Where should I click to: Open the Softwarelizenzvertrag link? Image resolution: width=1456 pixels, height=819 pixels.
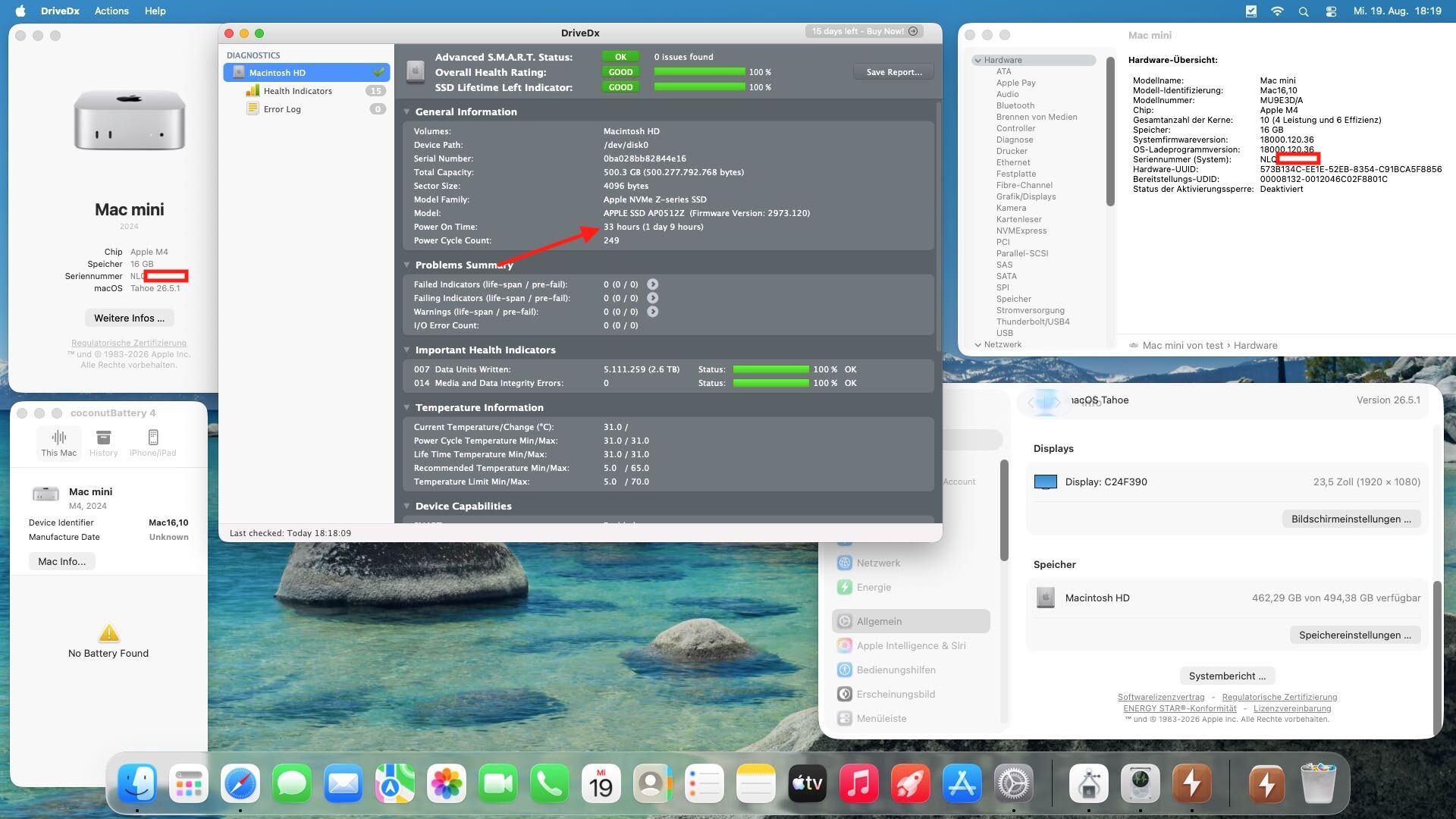[x=1161, y=697]
